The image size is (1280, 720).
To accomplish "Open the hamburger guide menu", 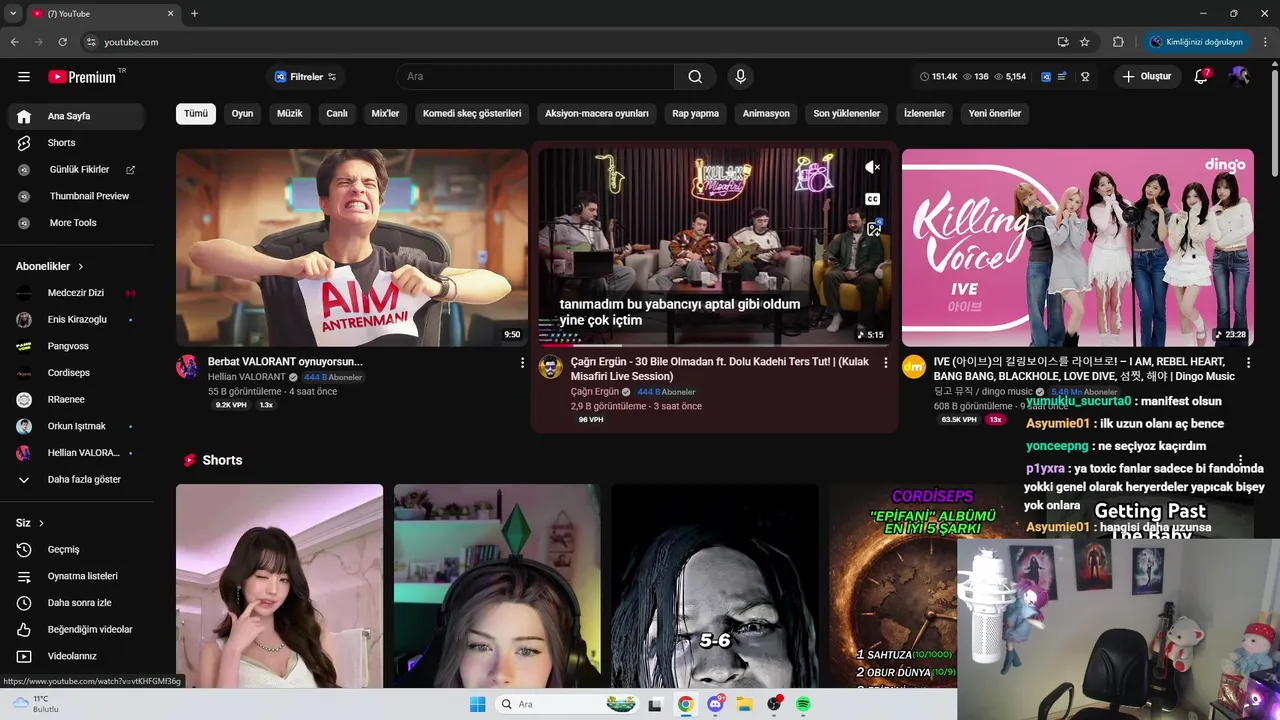I will (x=24, y=77).
